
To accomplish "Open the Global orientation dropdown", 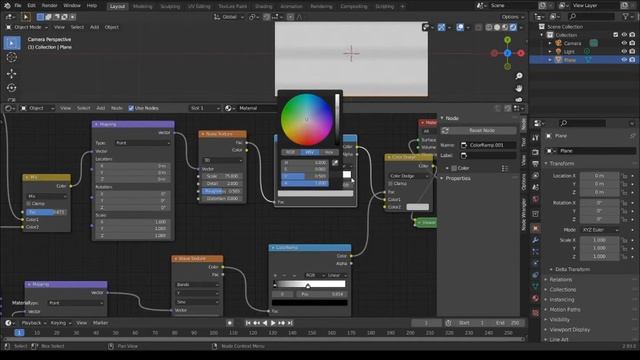I will tap(229, 17).
